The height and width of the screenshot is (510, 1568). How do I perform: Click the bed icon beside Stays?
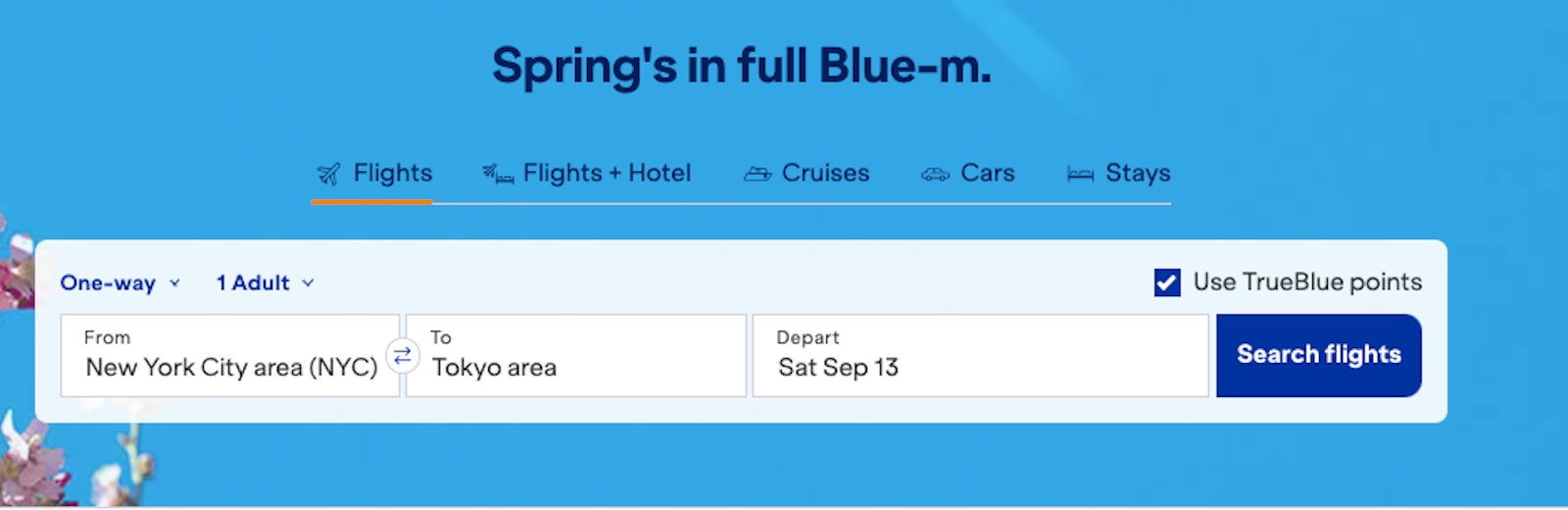tap(1080, 175)
